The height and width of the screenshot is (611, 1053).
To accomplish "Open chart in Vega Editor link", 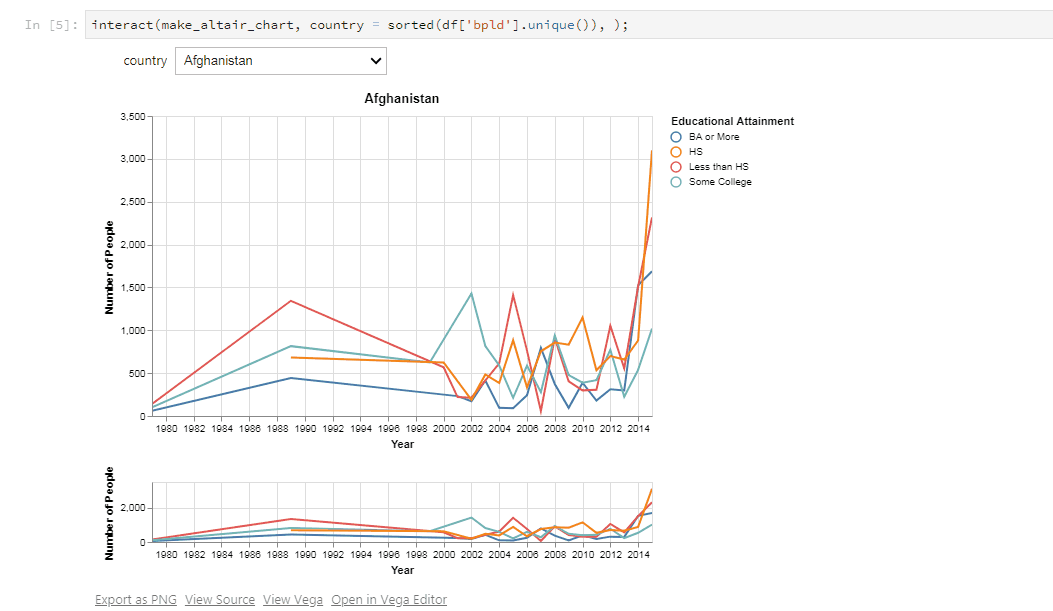I will (x=389, y=600).
